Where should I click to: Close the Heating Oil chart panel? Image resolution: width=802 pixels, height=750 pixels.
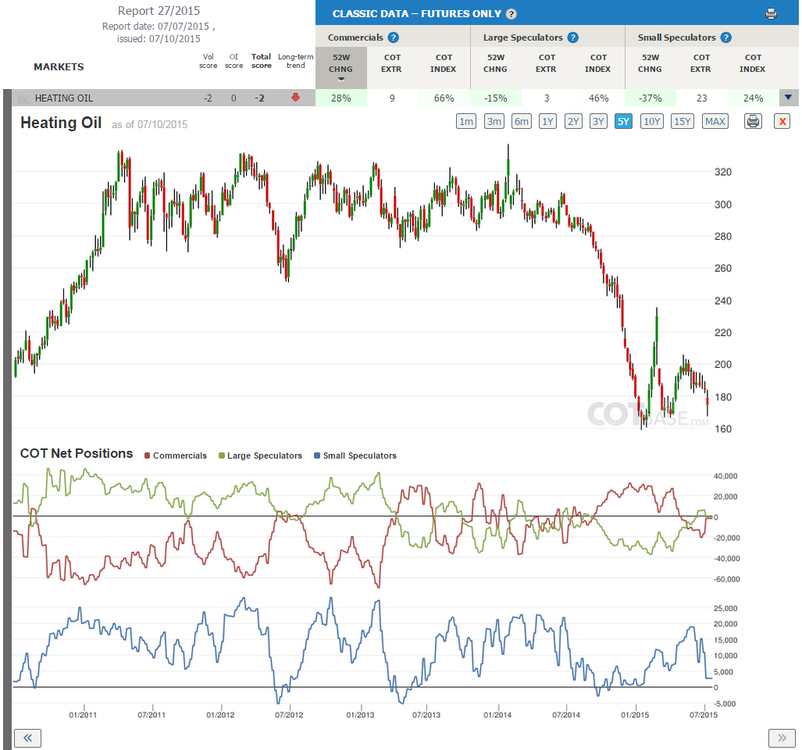[x=782, y=121]
